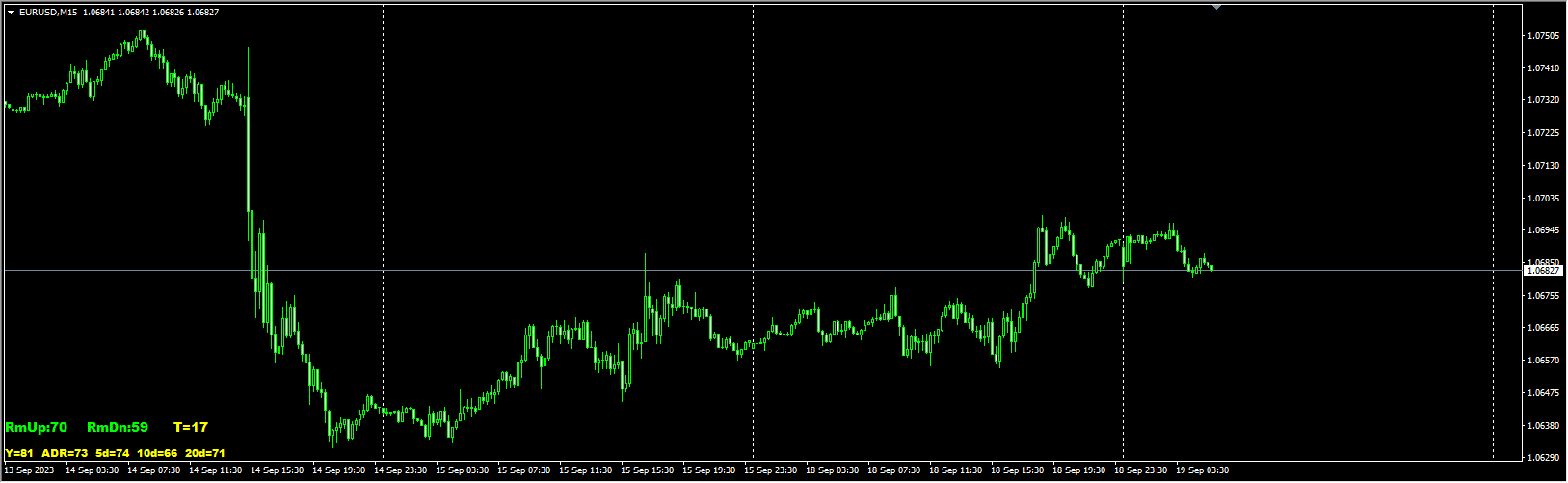Viewport: 1568px width, 483px height.
Task: Click price scale value 1.07410
Action: [1544, 68]
